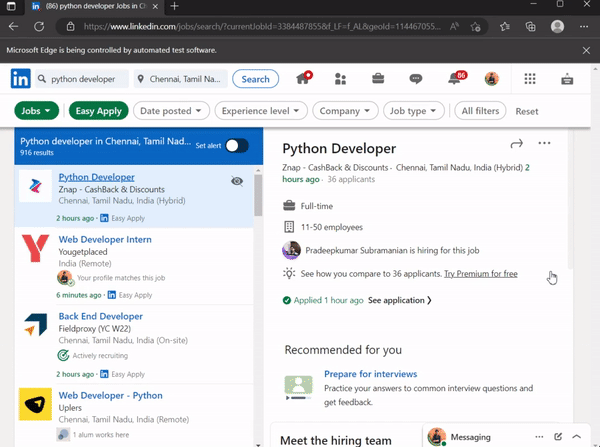Click the Search button
The width and height of the screenshot is (600, 447).
point(255,79)
